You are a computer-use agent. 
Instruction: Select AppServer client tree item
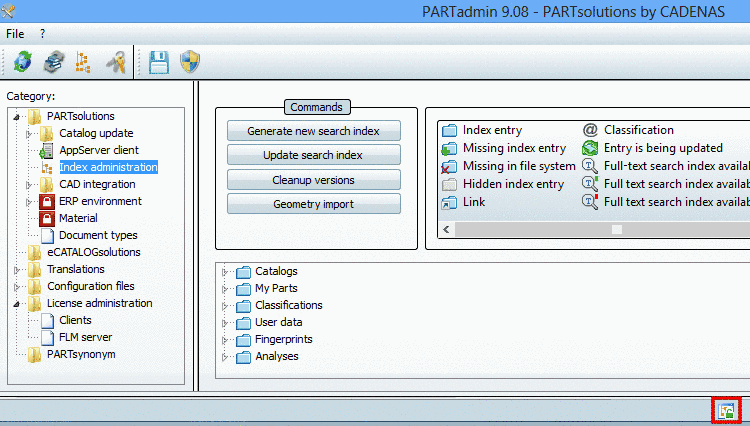(99, 150)
